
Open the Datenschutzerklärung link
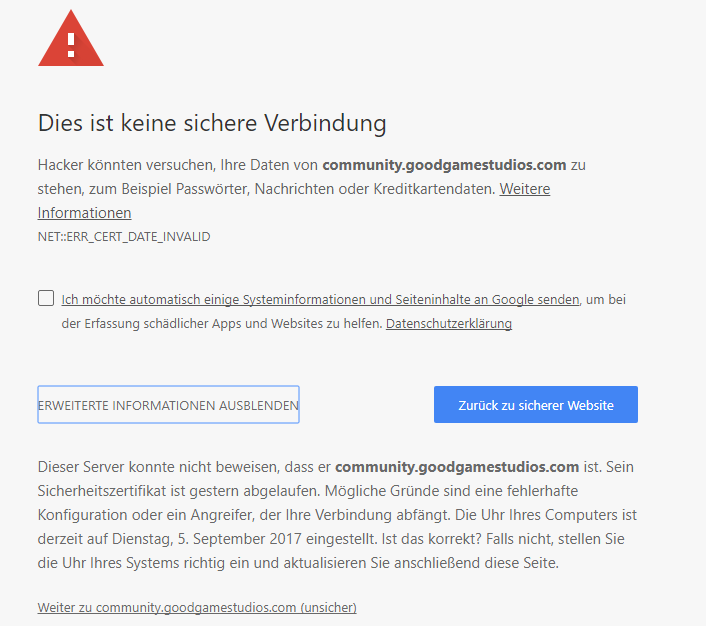pyautogui.click(x=448, y=323)
